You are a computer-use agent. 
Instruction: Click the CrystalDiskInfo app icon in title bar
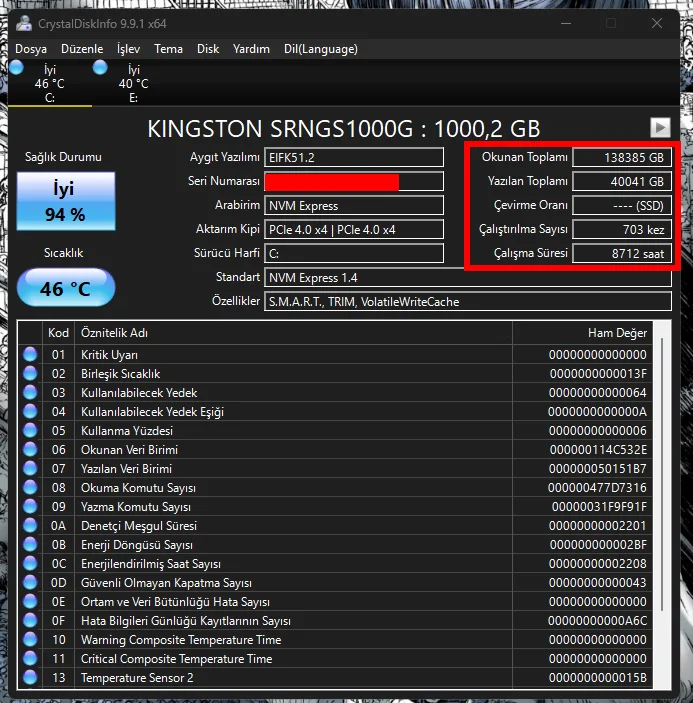click(24, 23)
